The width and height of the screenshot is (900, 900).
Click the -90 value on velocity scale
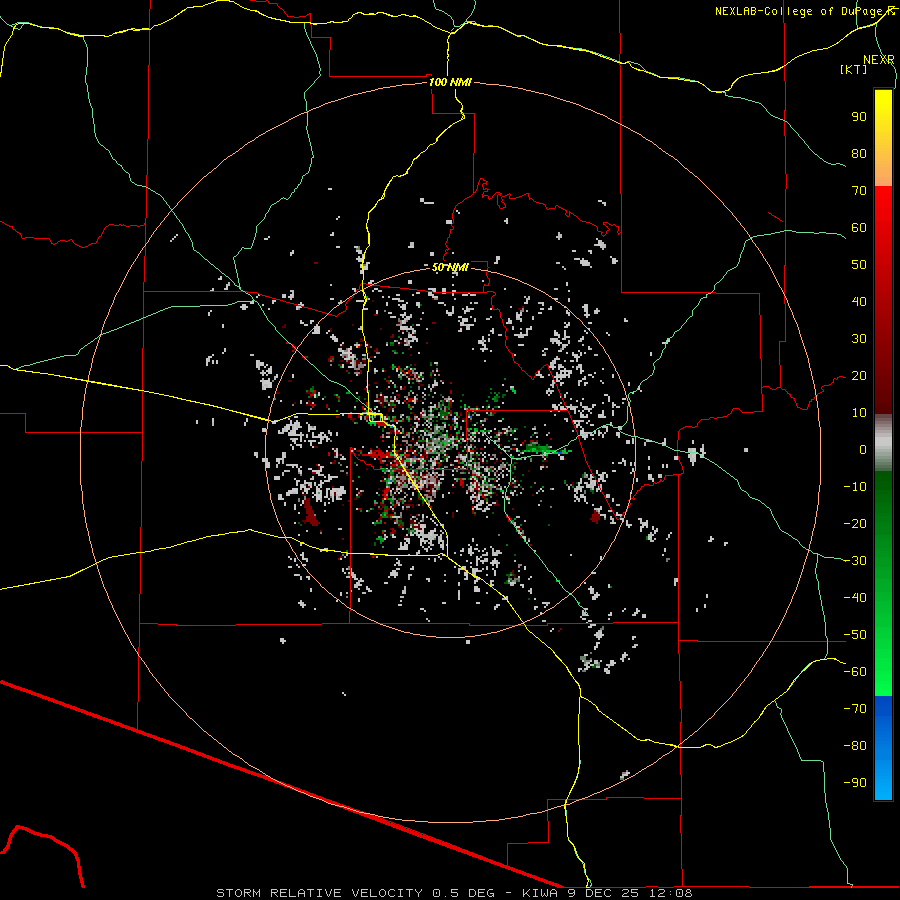(x=855, y=783)
